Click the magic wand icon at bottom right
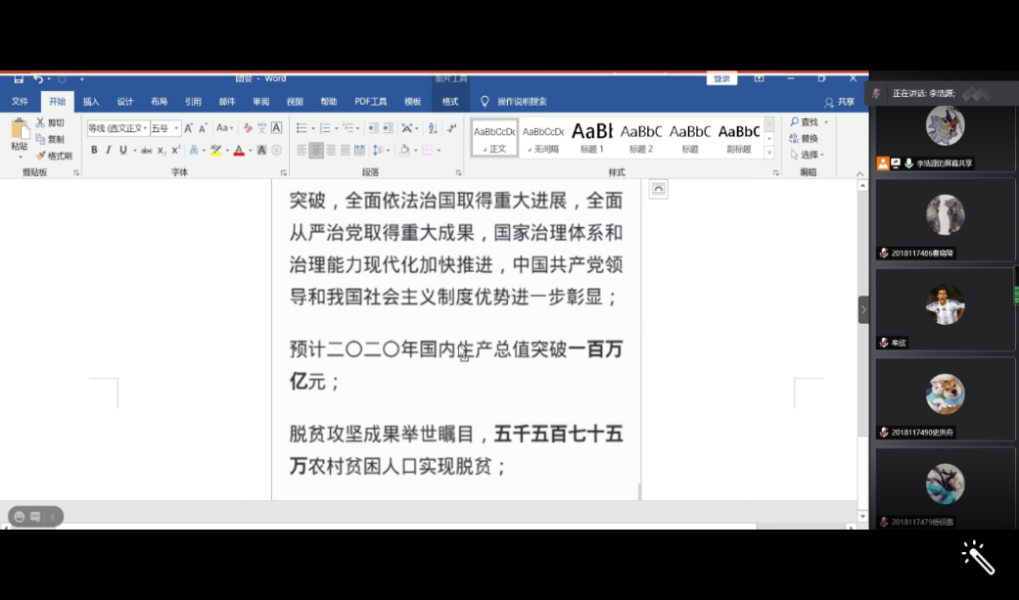The height and width of the screenshot is (600, 1019). 978,557
